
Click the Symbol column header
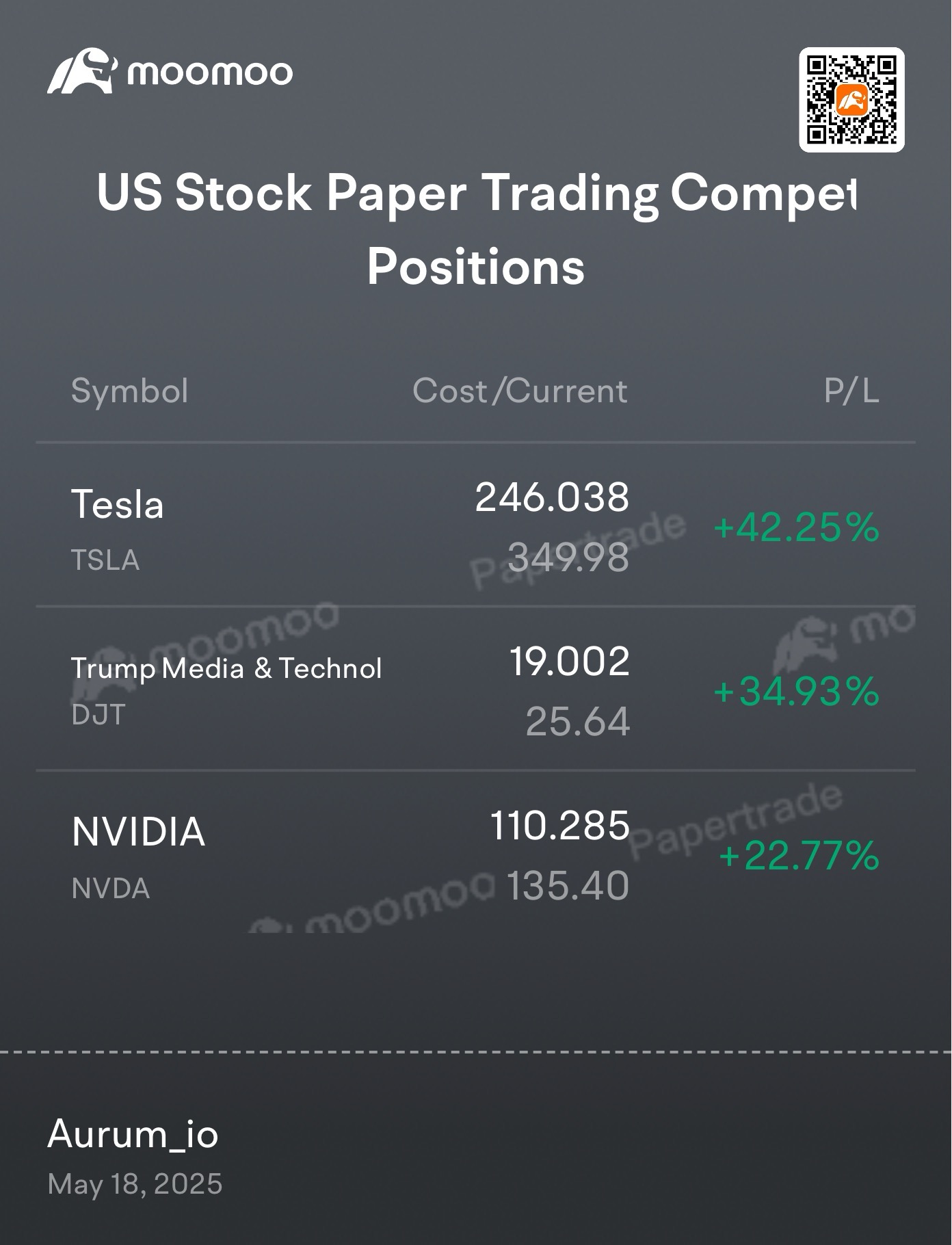[x=129, y=391]
